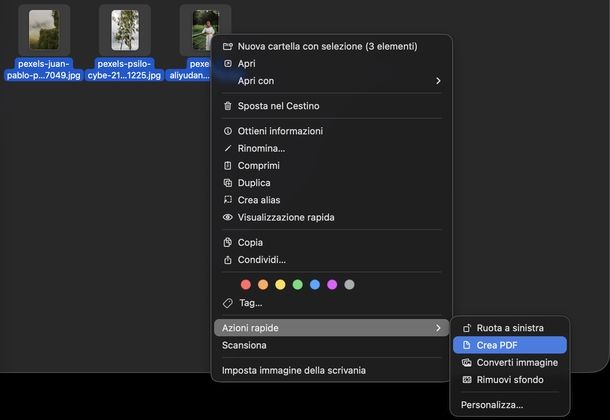
Task: Click the clipboard icon beside Copia
Action: [x=228, y=242]
